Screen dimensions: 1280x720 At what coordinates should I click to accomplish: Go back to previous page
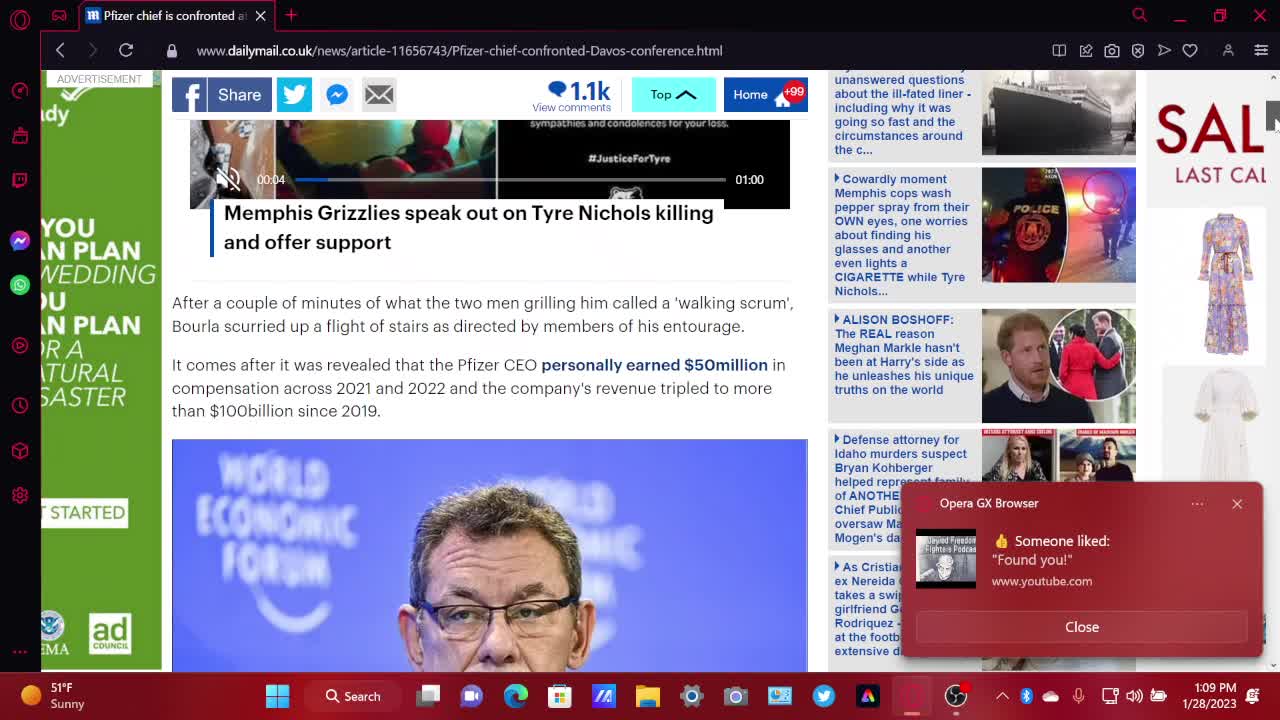(60, 50)
